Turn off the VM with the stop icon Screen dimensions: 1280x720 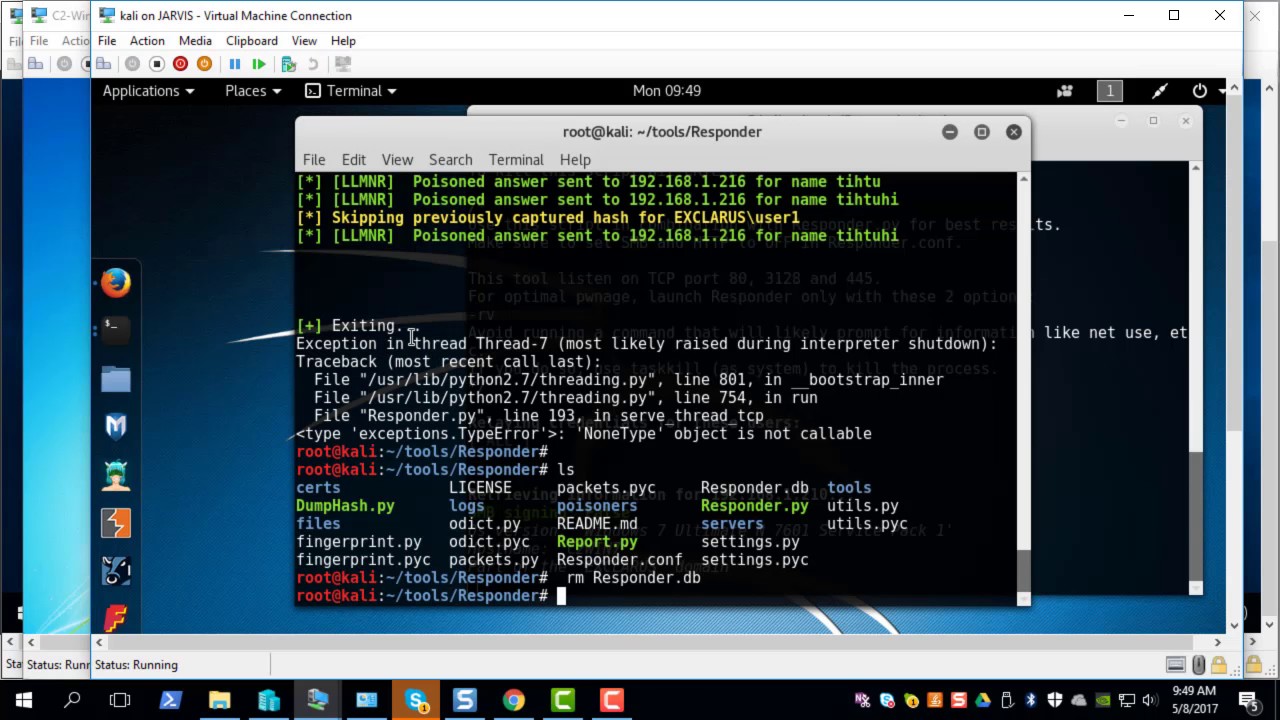coord(156,64)
